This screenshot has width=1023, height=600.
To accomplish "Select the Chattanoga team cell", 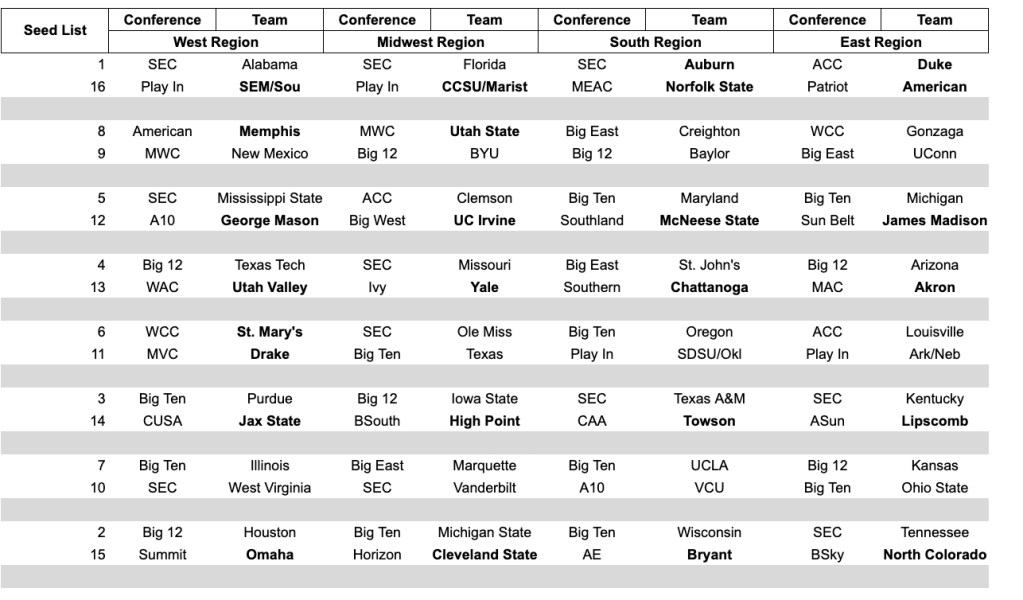I will tap(709, 288).
